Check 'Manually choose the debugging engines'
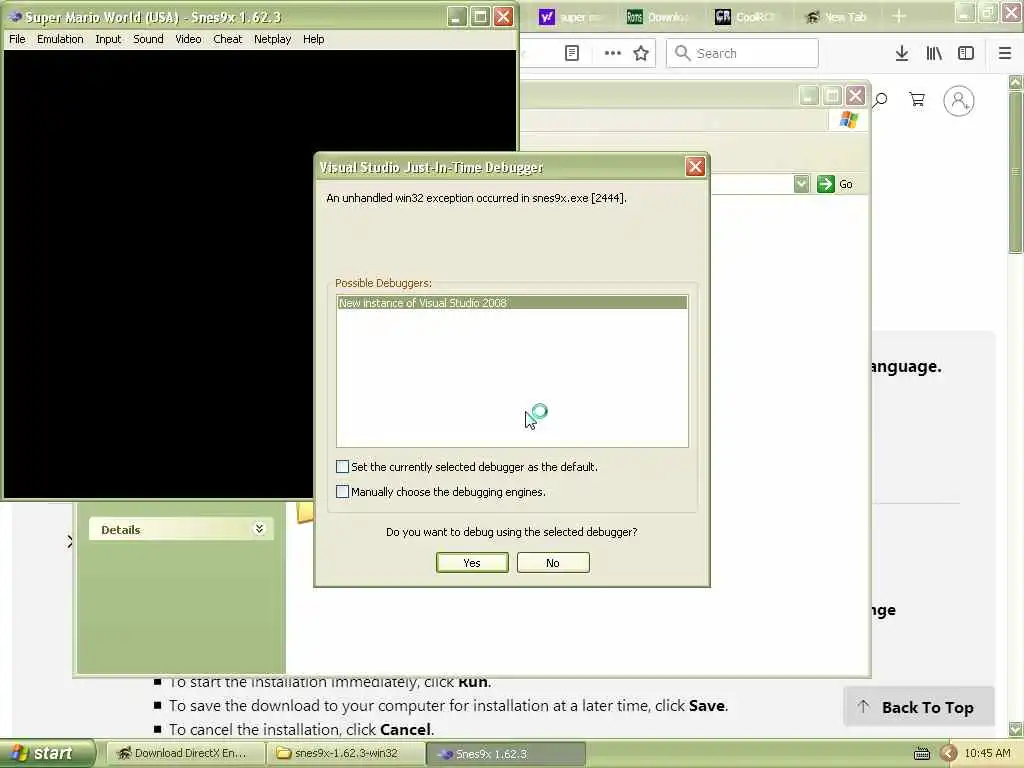Screen dimensions: 1024x768 pyautogui.click(x=342, y=491)
